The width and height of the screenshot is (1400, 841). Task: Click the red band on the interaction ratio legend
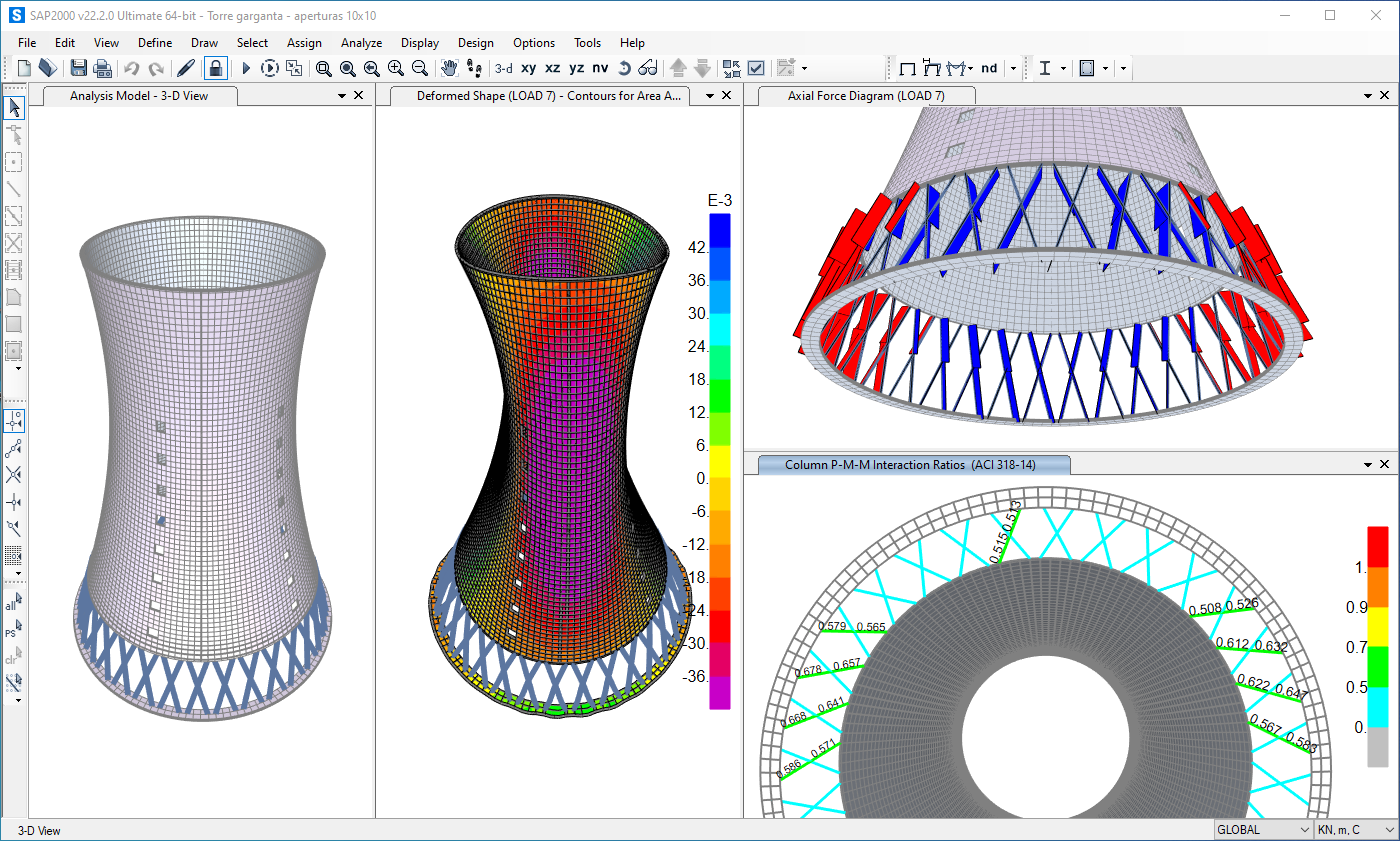pos(1378,545)
